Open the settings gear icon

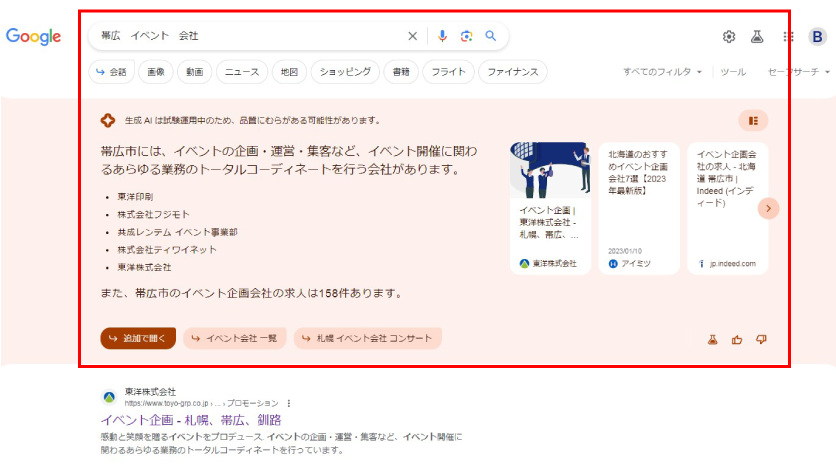click(x=729, y=37)
